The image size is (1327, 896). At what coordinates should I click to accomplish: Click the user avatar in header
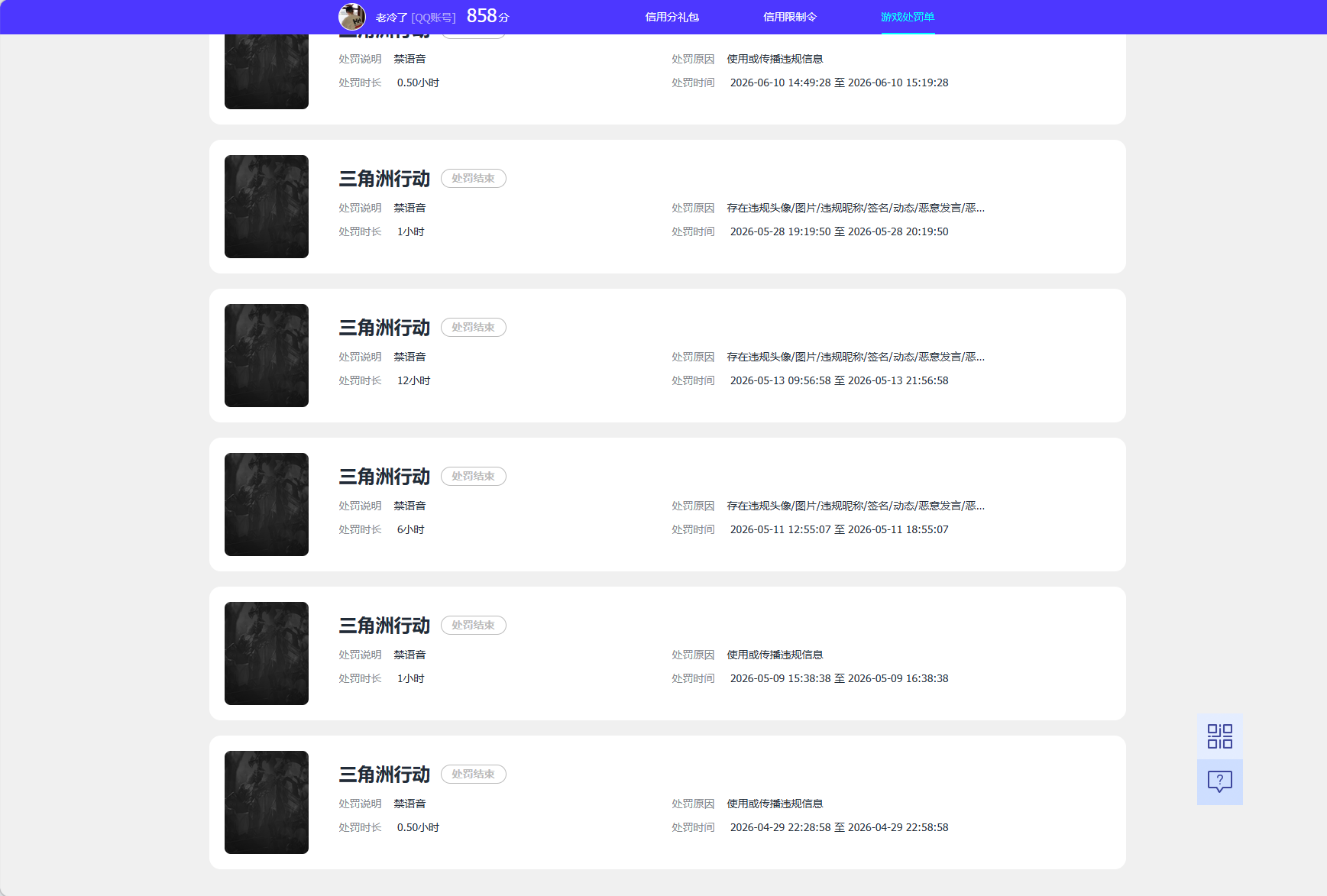coord(352,17)
